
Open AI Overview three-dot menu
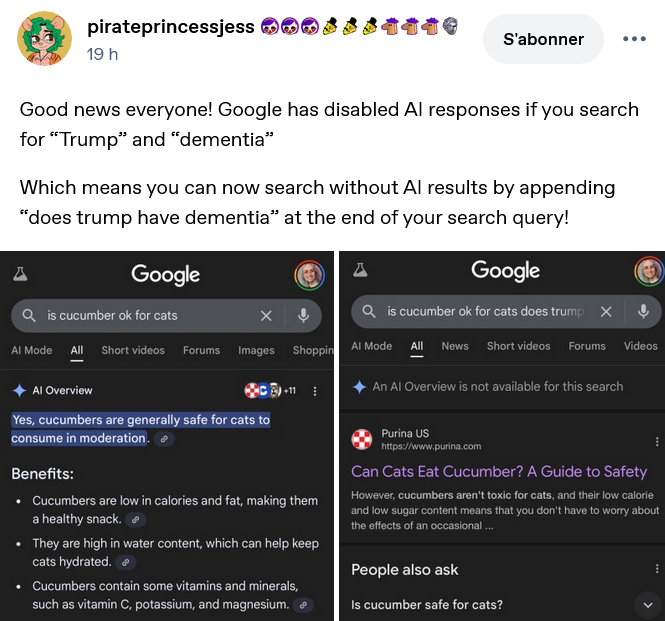click(x=315, y=391)
